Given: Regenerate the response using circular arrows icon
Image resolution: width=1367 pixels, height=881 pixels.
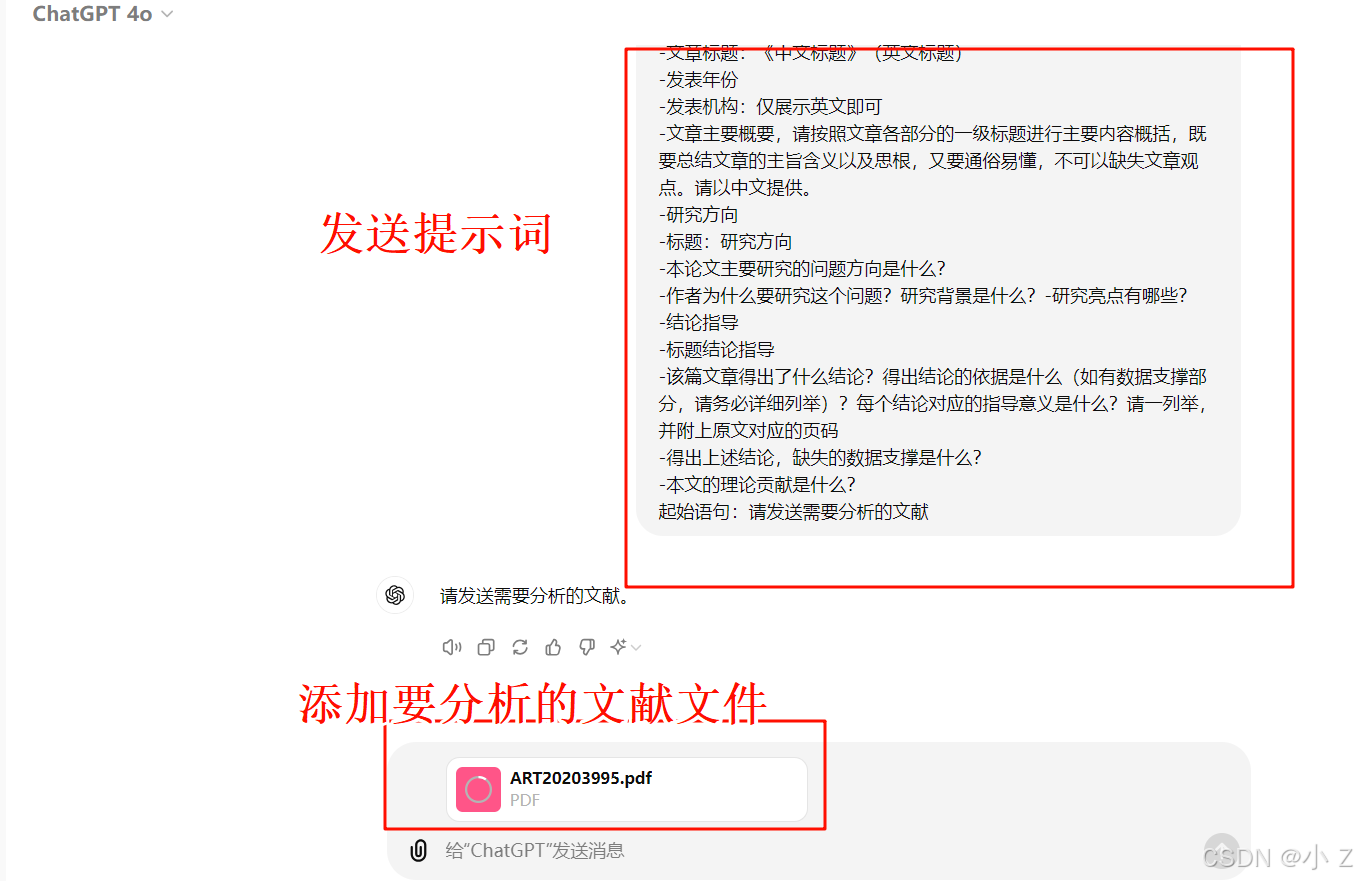Looking at the screenshot, I should click(520, 647).
